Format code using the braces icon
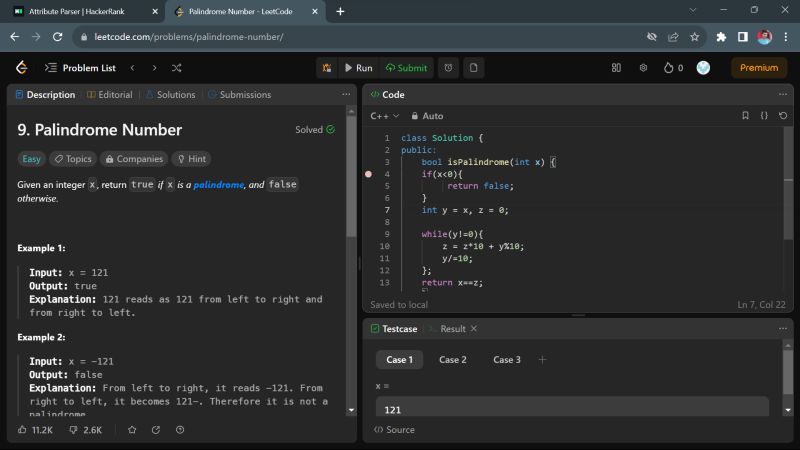 (x=764, y=116)
